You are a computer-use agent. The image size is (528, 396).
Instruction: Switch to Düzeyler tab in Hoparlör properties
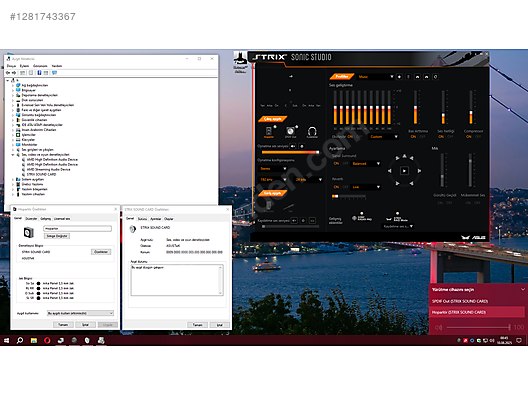pyautogui.click(x=31, y=219)
